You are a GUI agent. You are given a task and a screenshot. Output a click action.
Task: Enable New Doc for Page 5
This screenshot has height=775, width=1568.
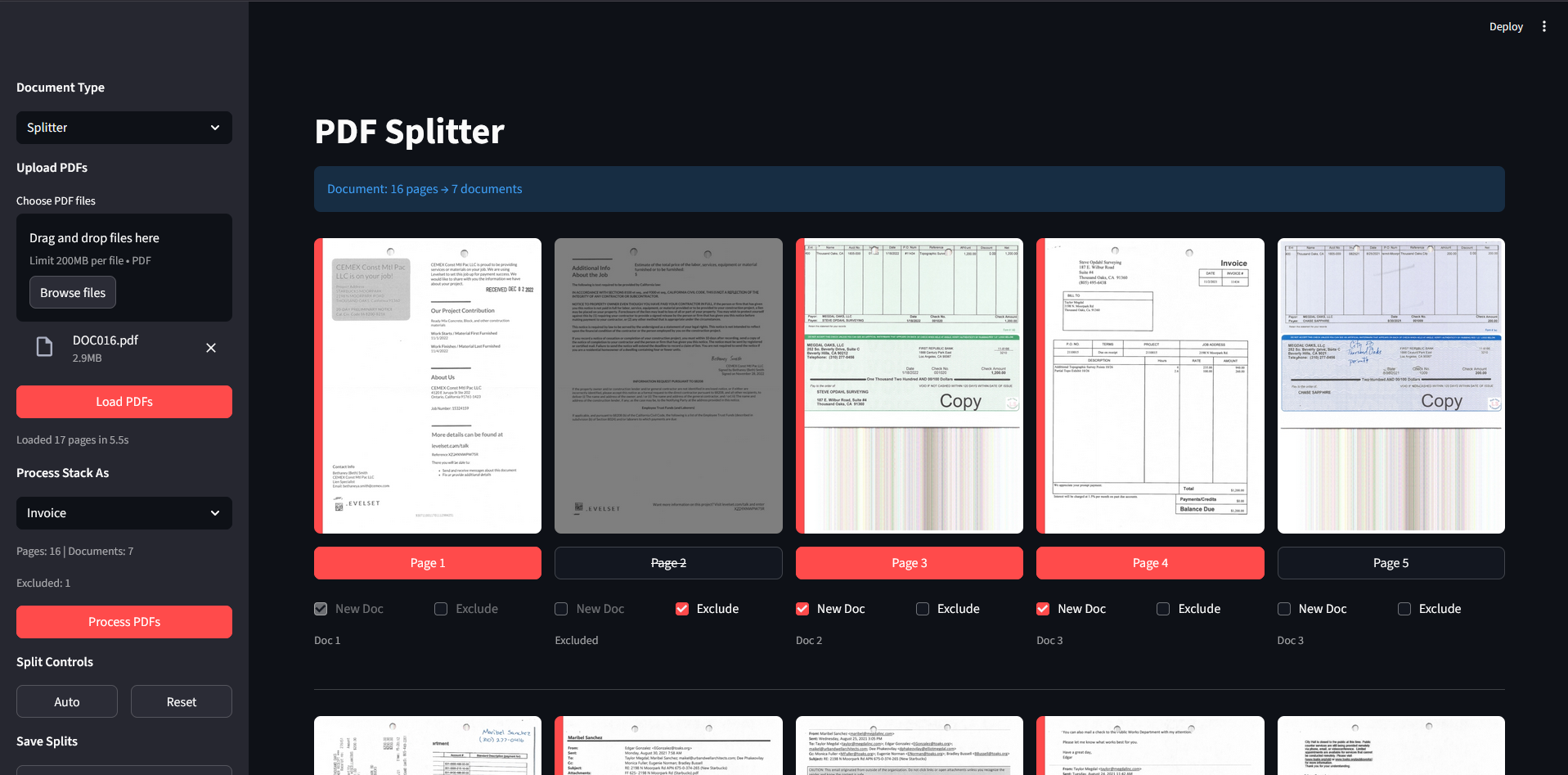1283,608
